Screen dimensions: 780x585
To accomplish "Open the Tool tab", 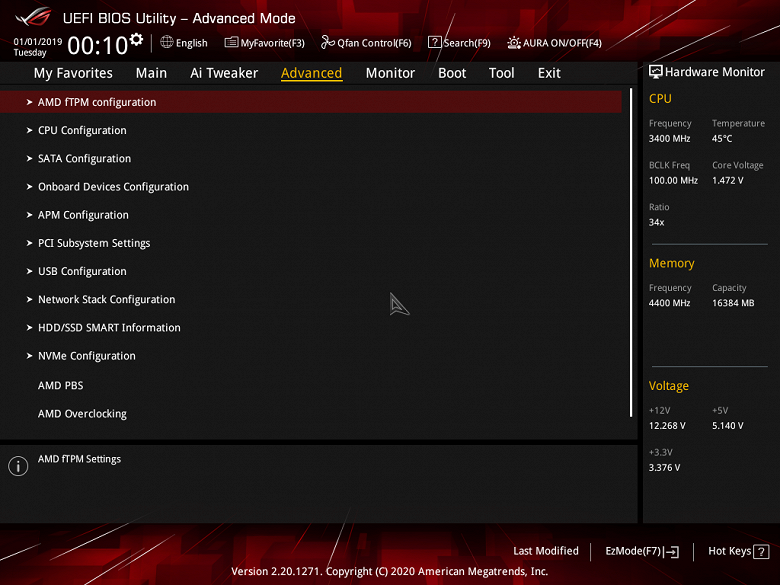I will pyautogui.click(x=501, y=73).
